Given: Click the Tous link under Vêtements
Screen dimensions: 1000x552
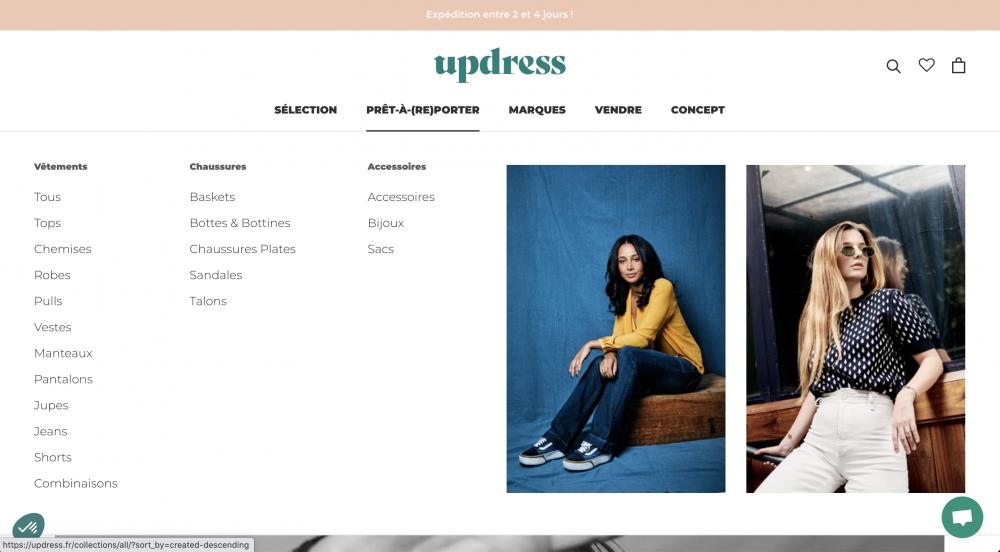Looking at the screenshot, I should point(47,197).
